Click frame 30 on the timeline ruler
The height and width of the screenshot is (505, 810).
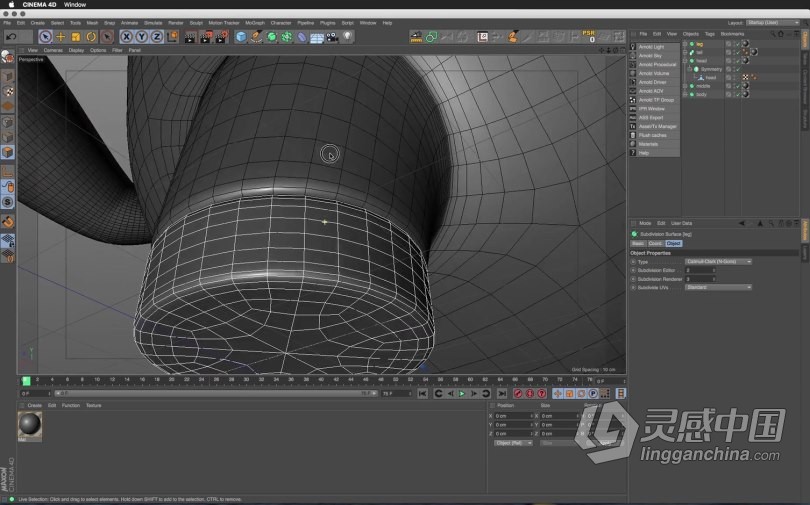point(246,380)
